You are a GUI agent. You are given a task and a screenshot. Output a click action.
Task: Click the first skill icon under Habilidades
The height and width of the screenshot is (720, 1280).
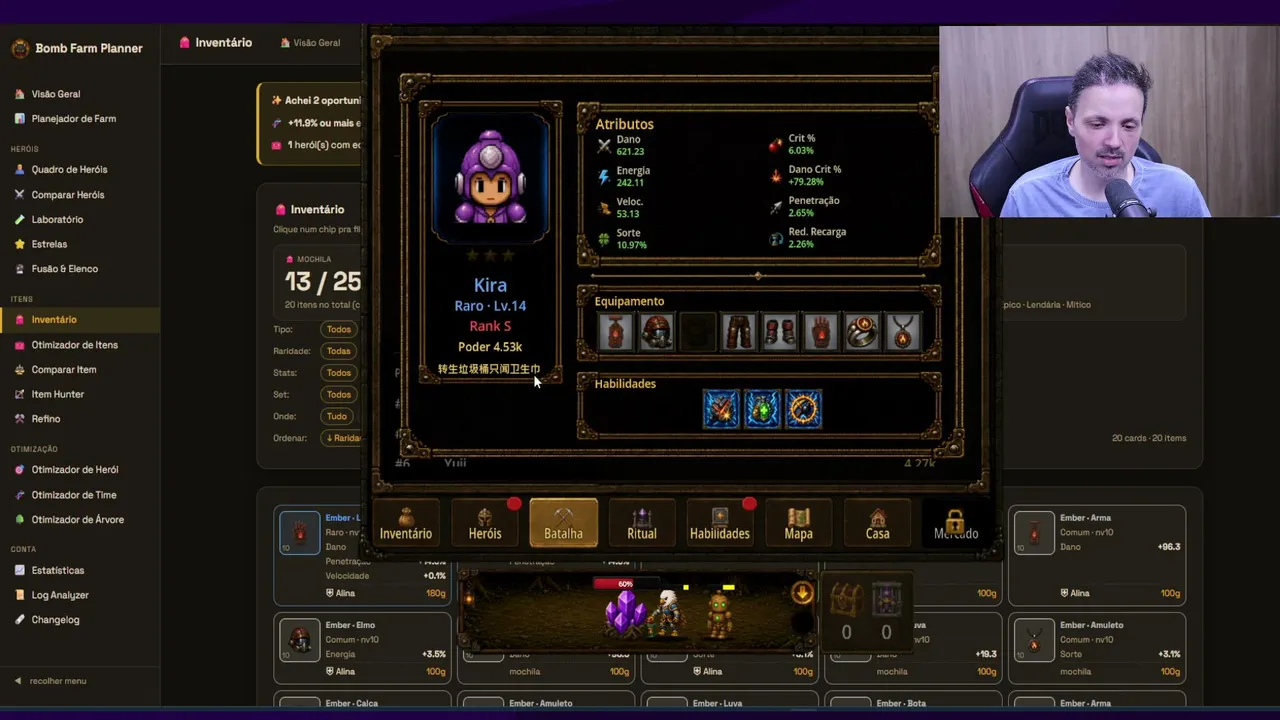click(721, 409)
